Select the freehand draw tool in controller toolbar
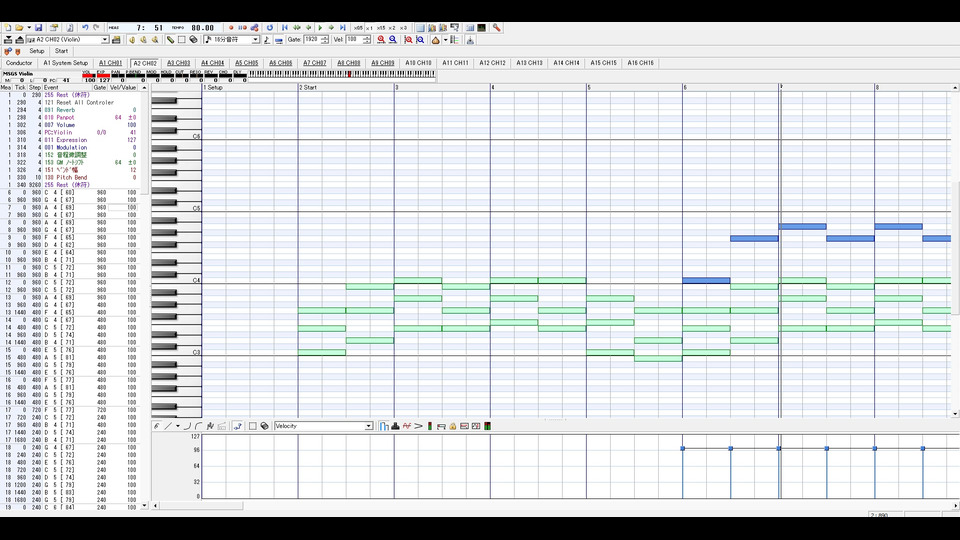 pos(157,426)
